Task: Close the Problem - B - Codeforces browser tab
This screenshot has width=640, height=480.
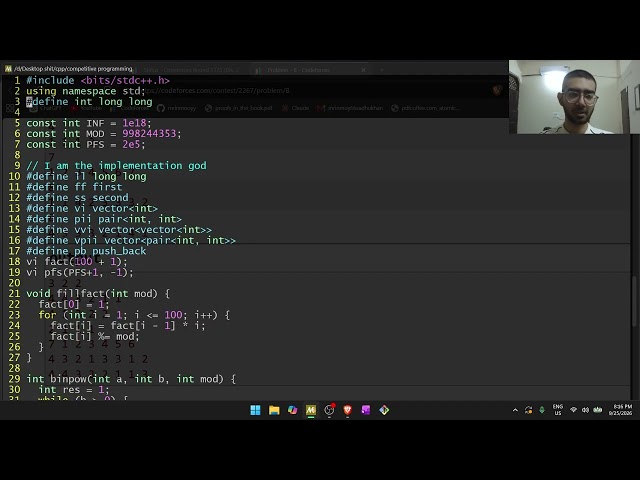Action: pyautogui.click(x=363, y=70)
